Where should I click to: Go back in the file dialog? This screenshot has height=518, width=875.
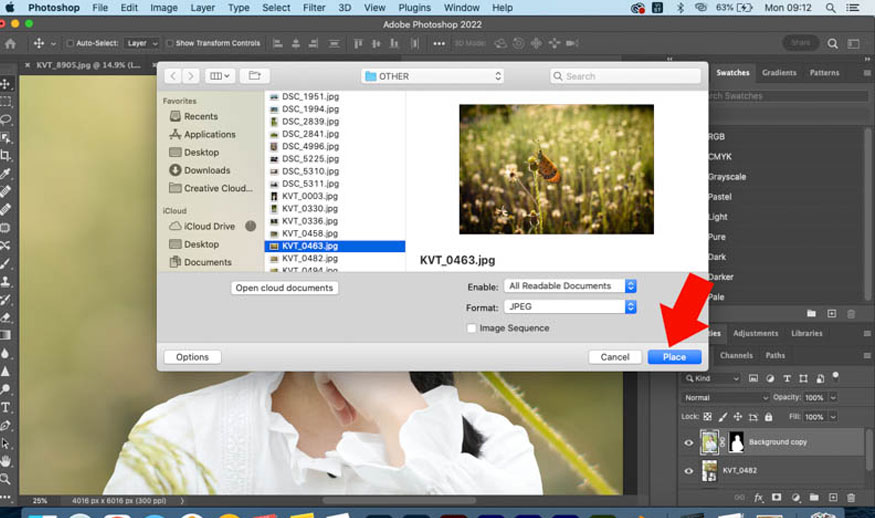click(x=173, y=76)
